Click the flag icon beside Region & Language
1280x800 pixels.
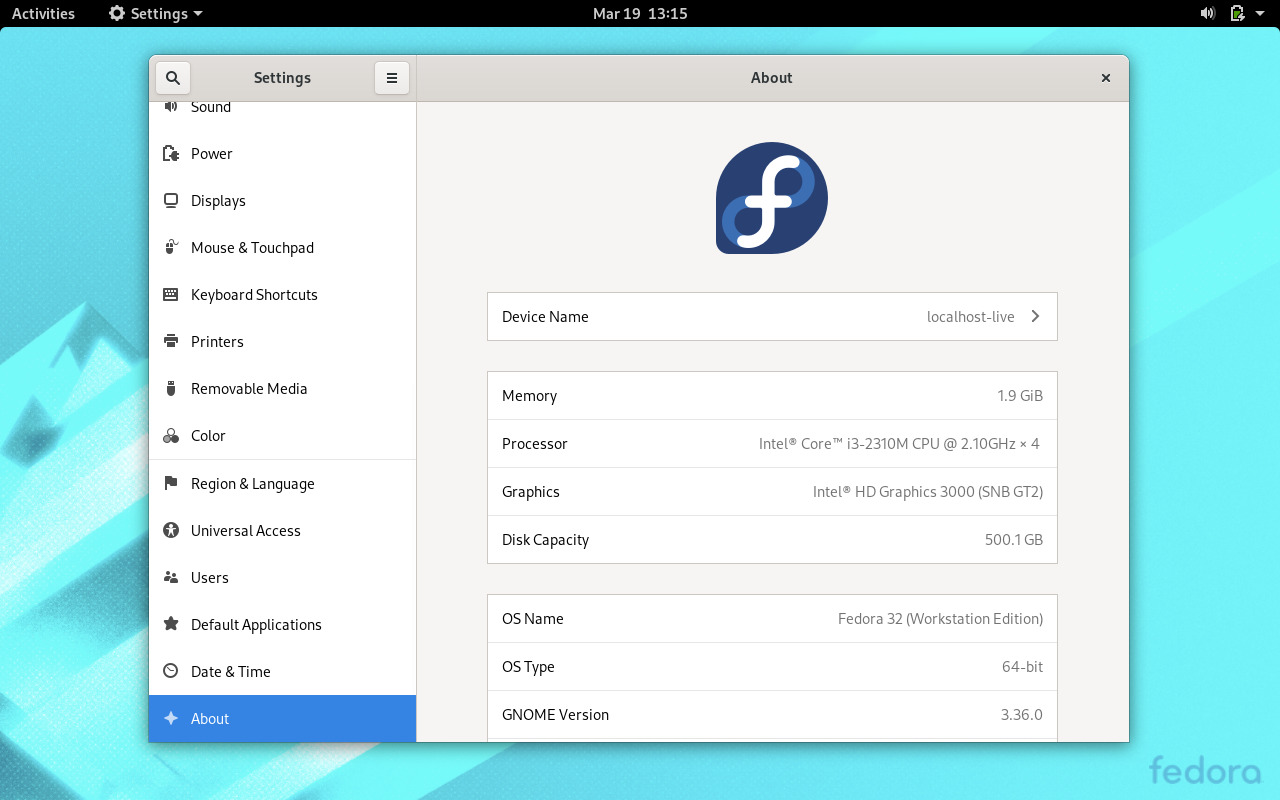[170, 483]
